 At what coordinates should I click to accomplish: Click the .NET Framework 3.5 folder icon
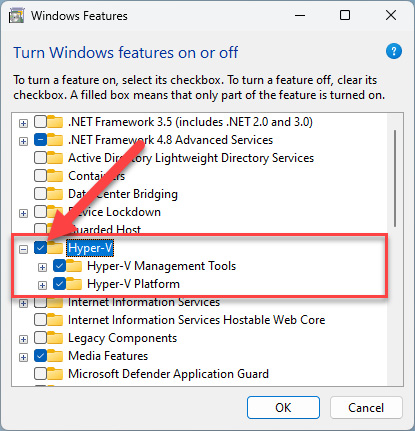55,122
